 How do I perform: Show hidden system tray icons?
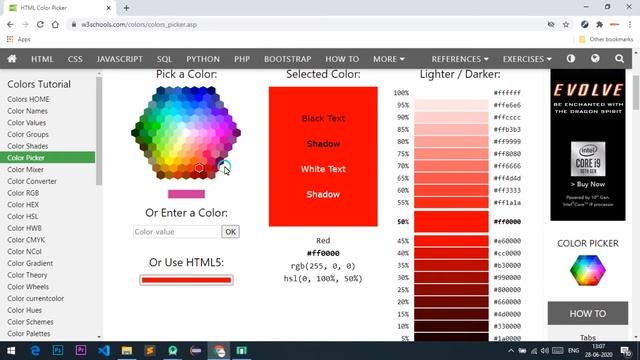coord(511,351)
